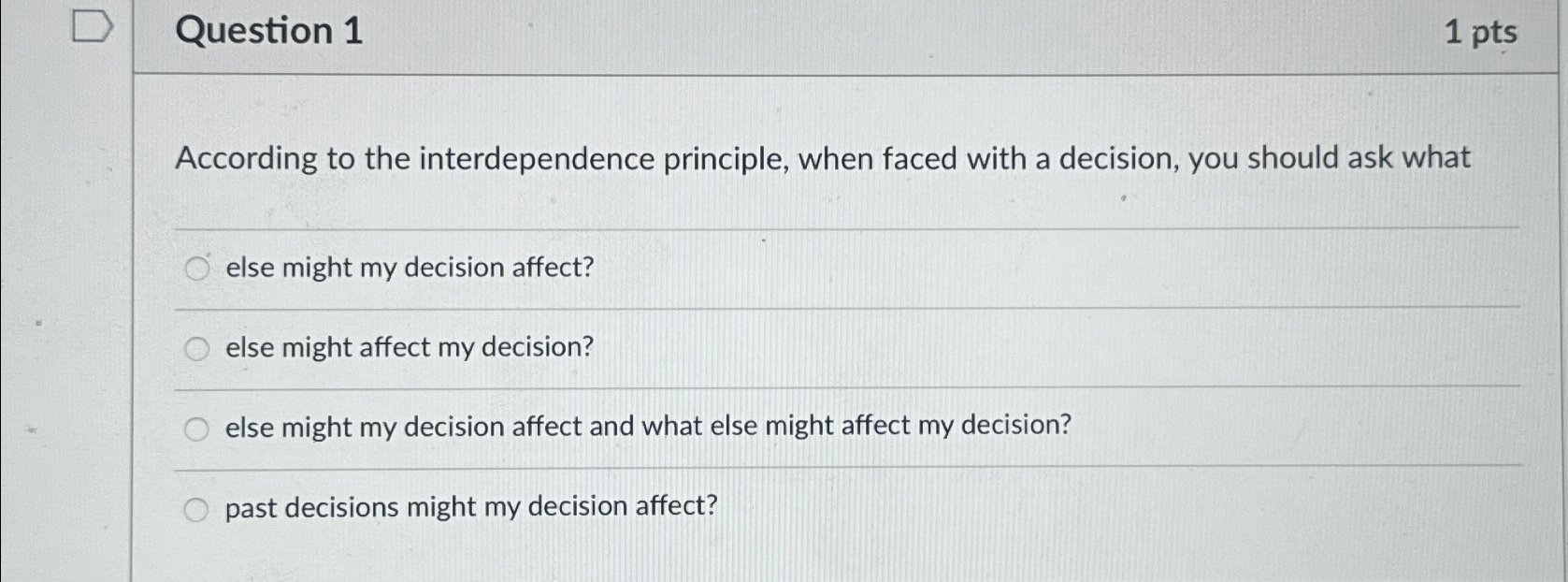Pick 'past decisions might my decision affect?' answer

pyautogui.click(x=197, y=508)
